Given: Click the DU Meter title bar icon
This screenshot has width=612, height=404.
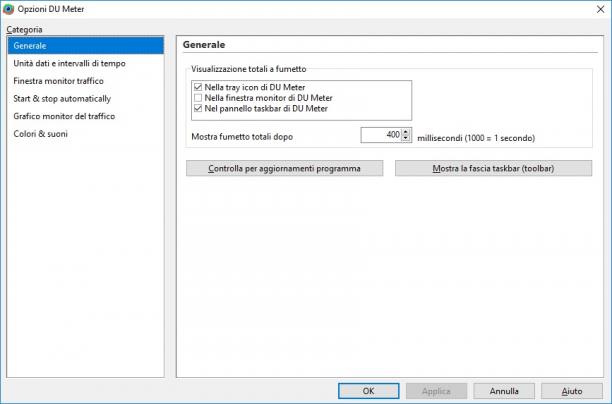Looking at the screenshot, I should click(8, 9).
